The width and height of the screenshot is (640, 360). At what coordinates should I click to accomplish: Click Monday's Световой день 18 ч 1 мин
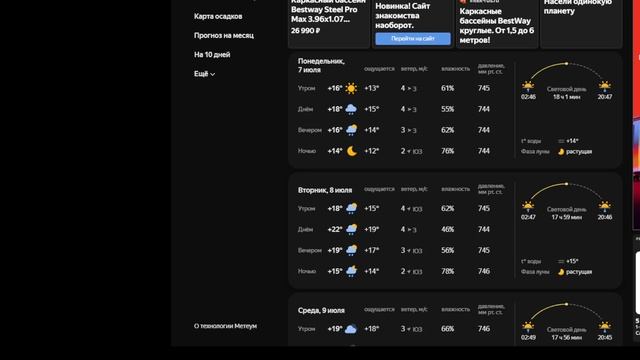click(x=567, y=93)
